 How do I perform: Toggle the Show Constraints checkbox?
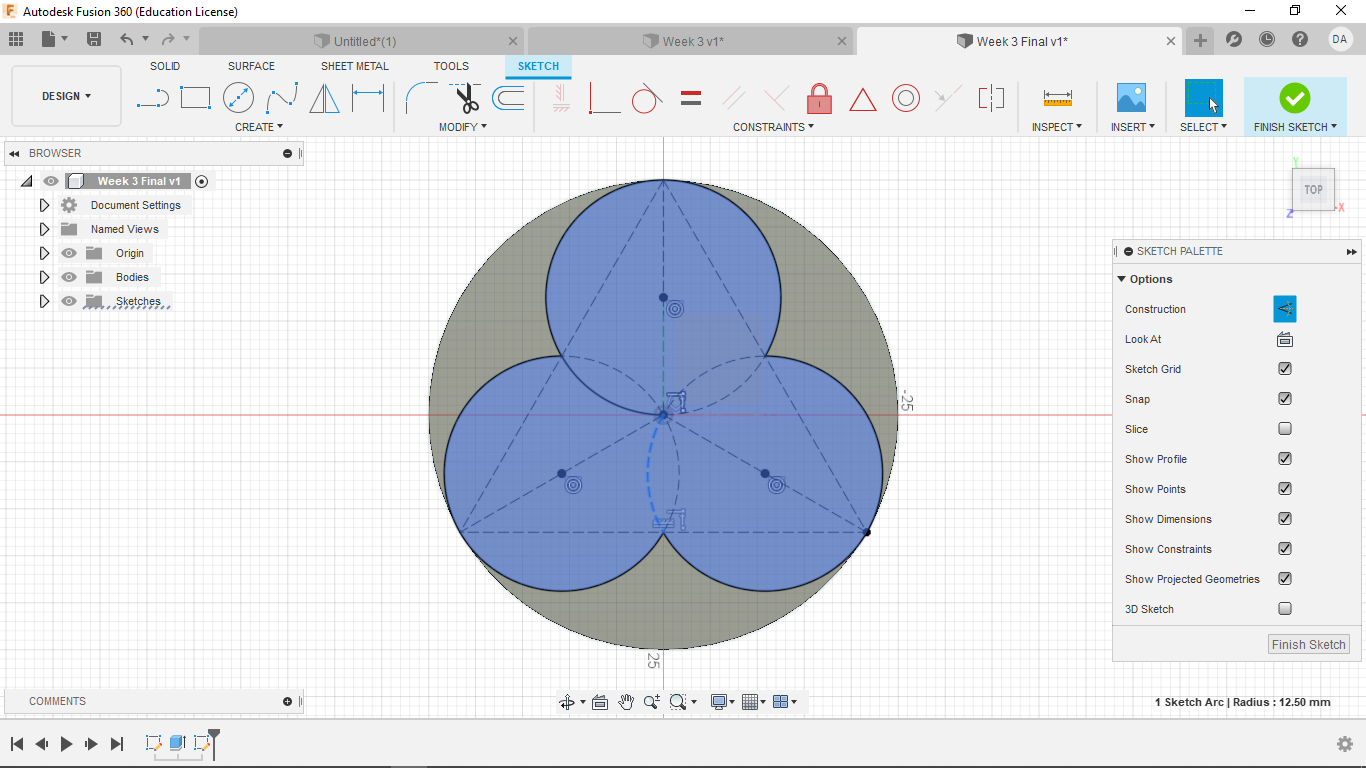1285,549
